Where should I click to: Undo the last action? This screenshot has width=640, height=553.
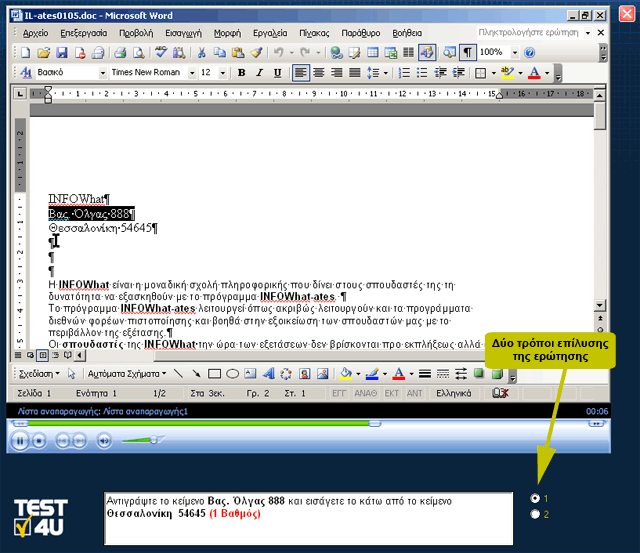279,53
